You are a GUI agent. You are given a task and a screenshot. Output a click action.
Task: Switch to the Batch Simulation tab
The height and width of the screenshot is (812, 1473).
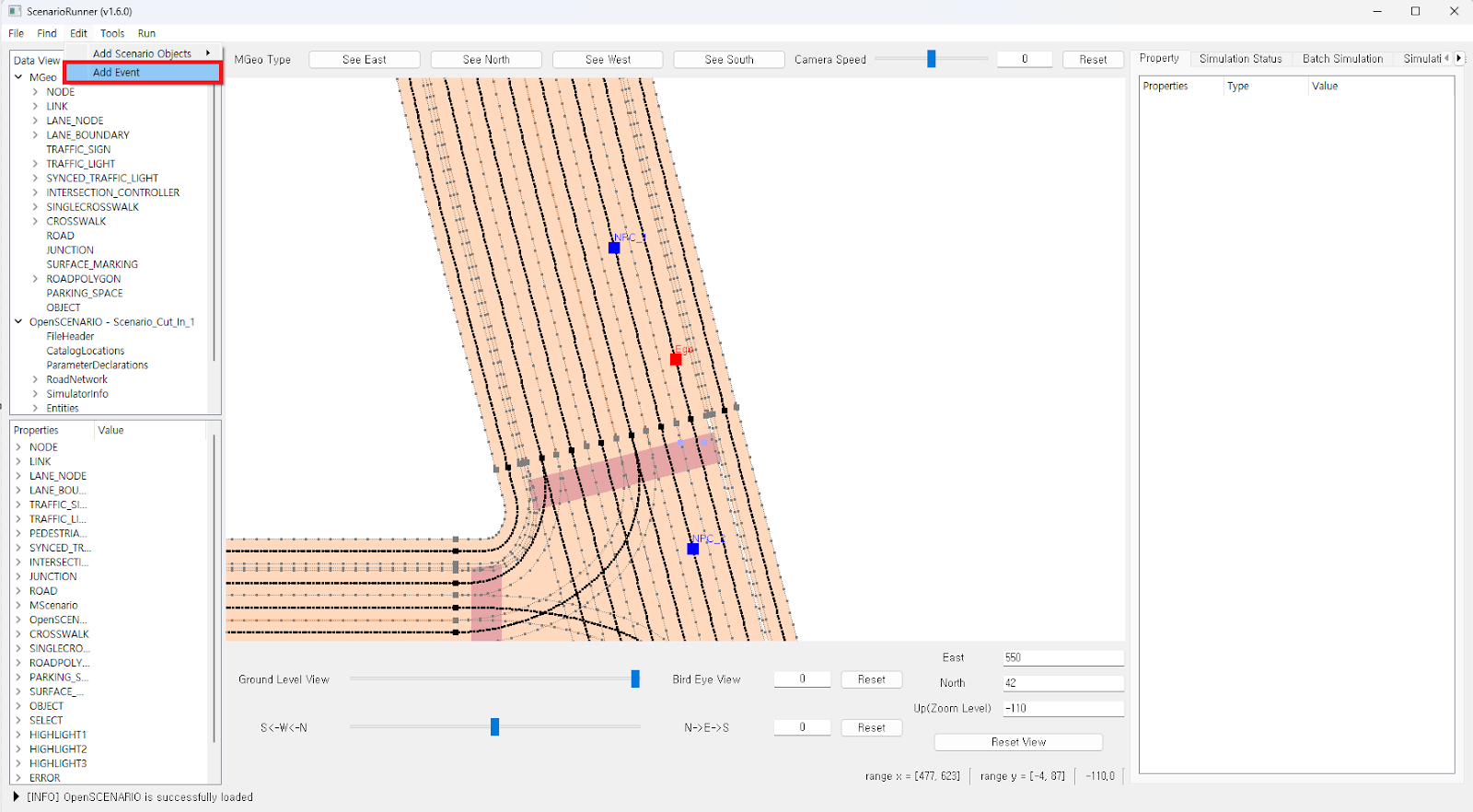point(1342,59)
